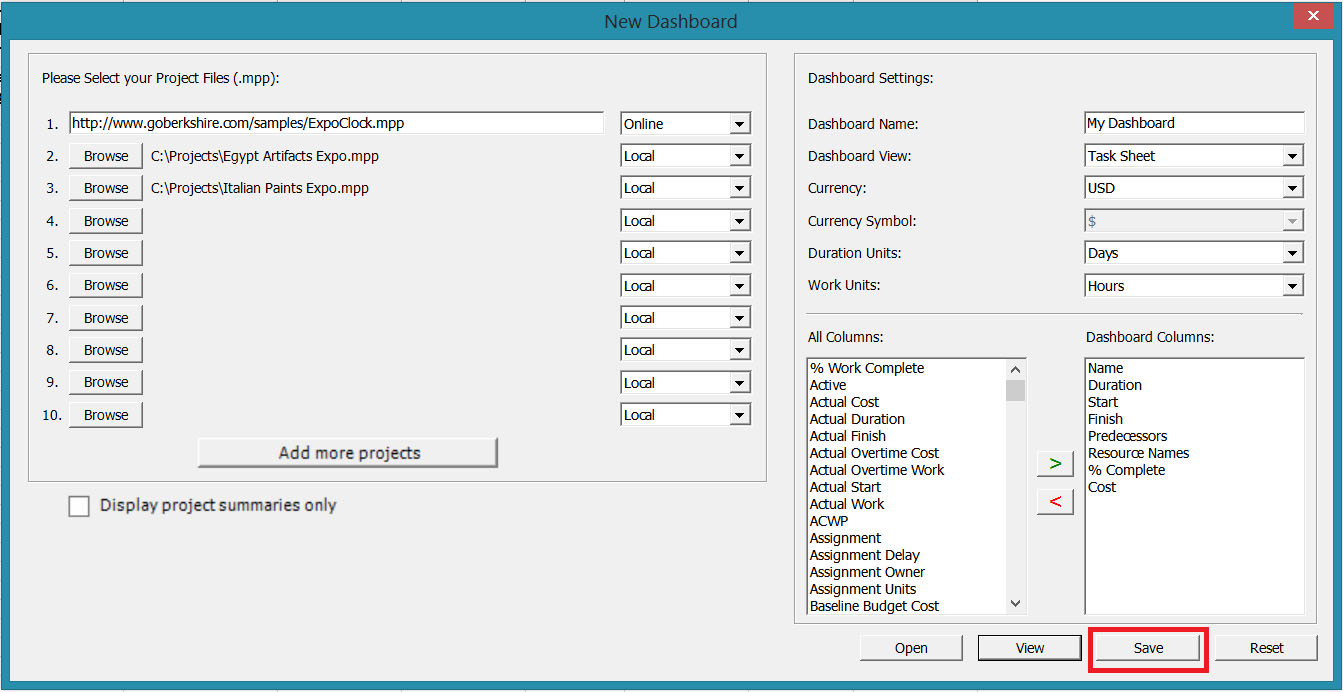This screenshot has width=1343, height=692.
Task: Close the New Dashboard window
Action: (1312, 16)
